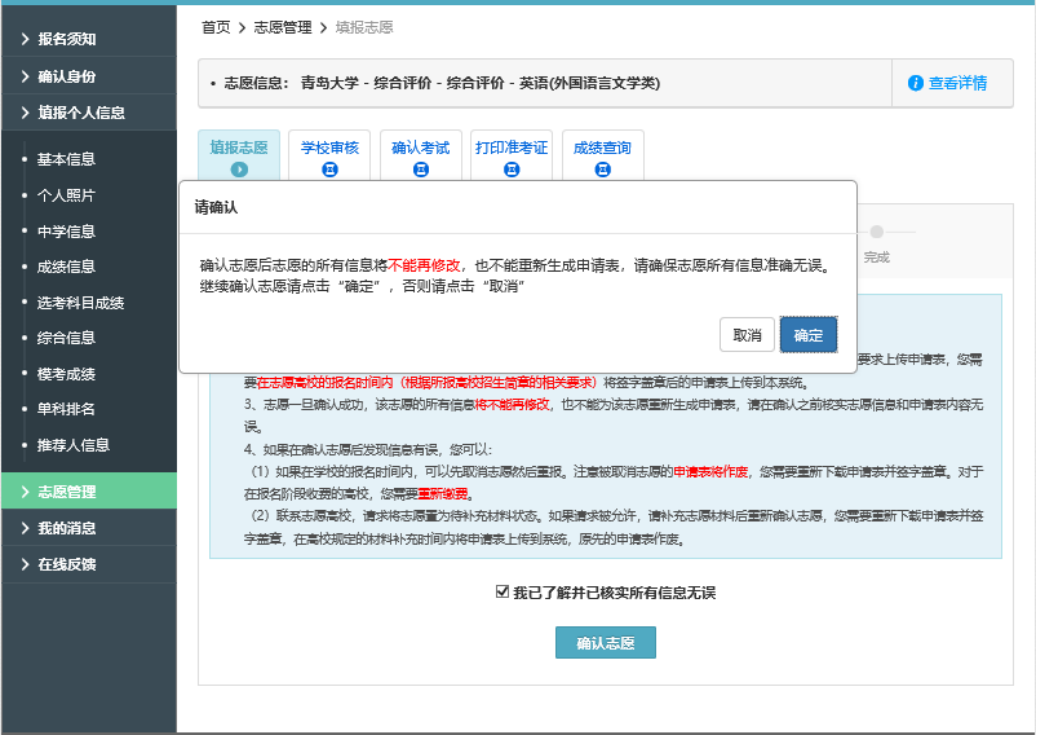This screenshot has width=1037, height=735.
Task: Click the 完成 step circle marker
Action: 876,232
